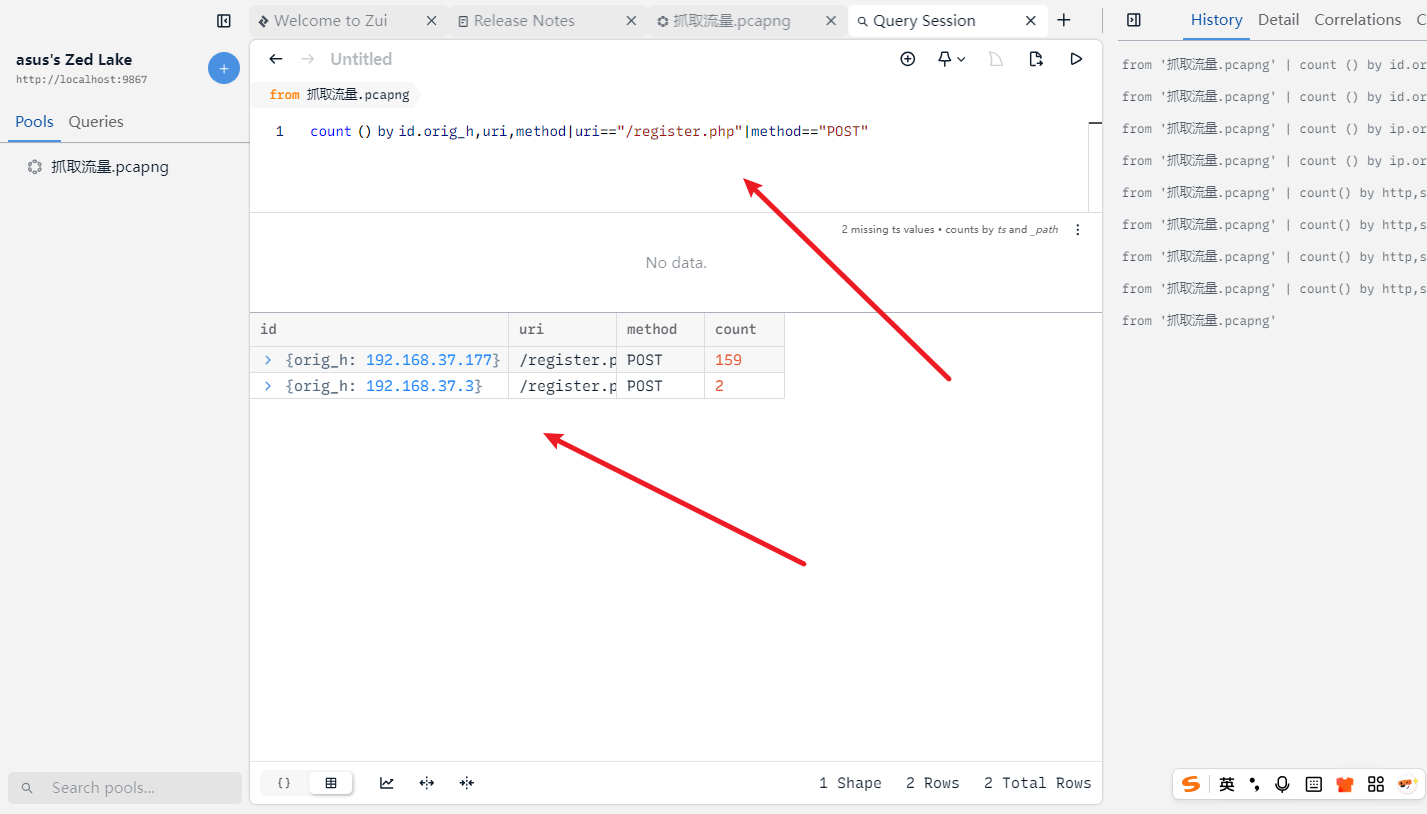
Task: Click blue plus button to add pool
Action: [223, 68]
